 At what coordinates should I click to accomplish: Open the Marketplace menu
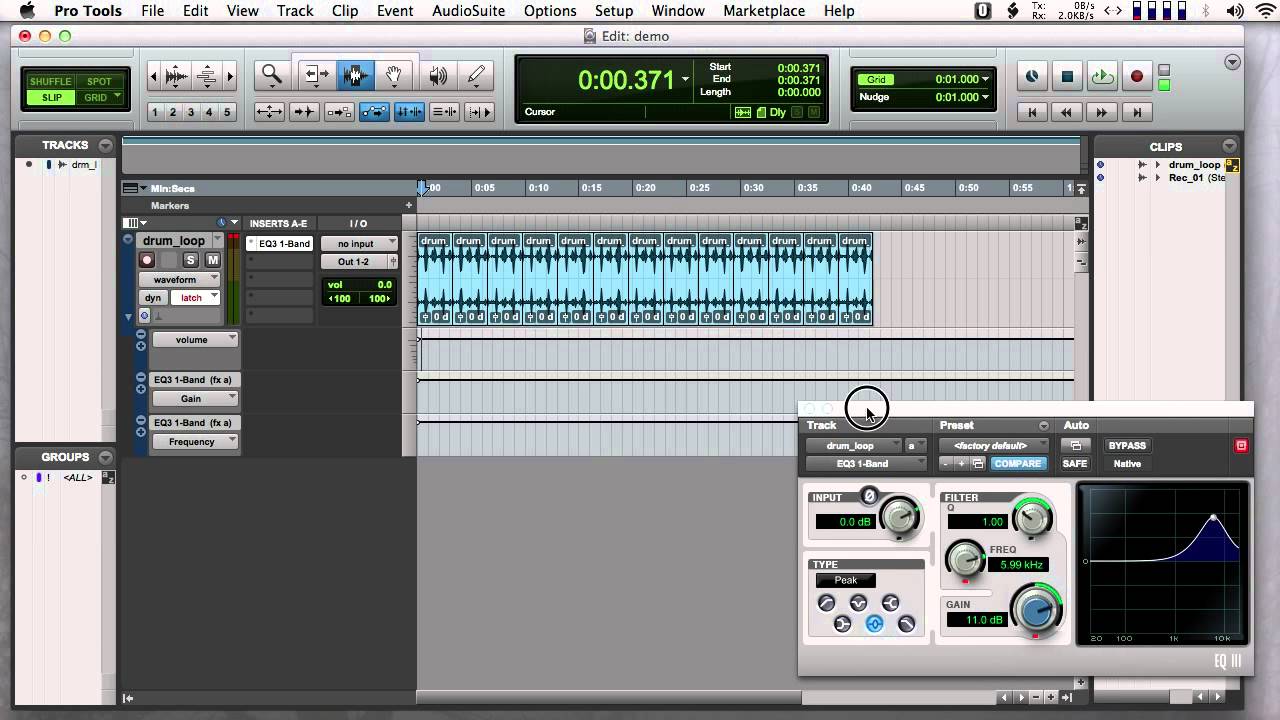click(764, 11)
